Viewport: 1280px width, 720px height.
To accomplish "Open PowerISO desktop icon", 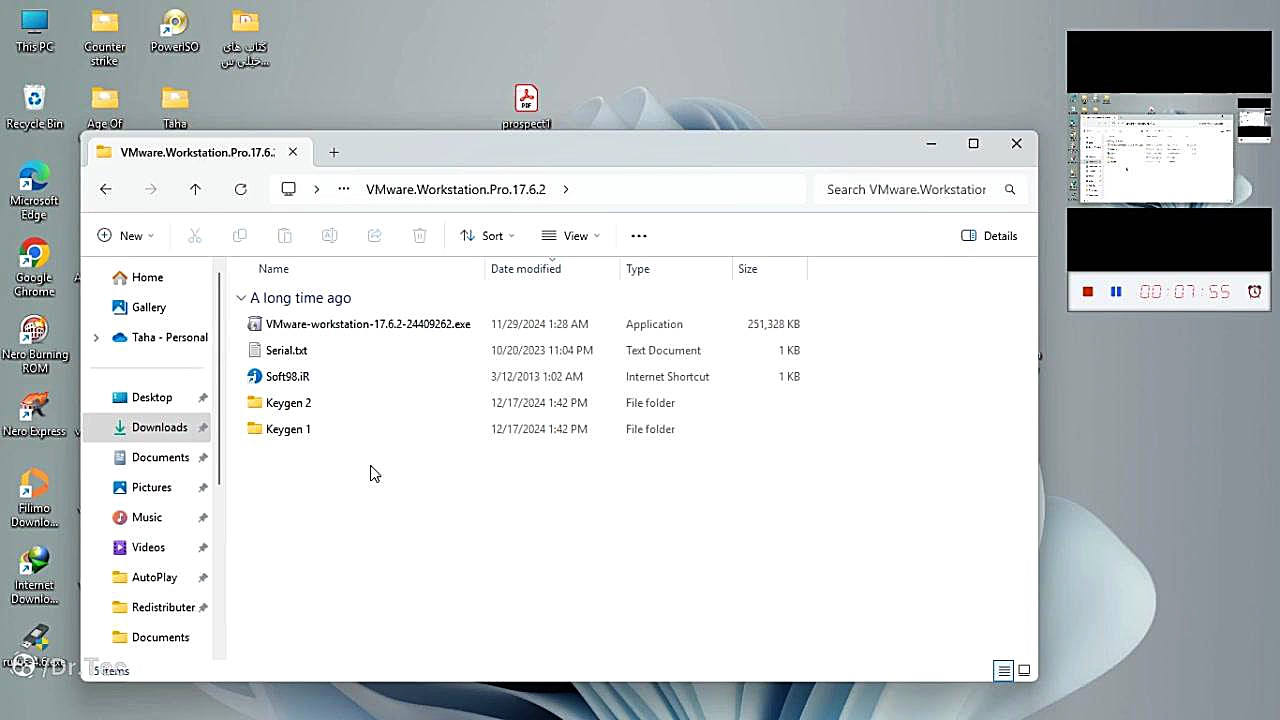I will click(175, 32).
